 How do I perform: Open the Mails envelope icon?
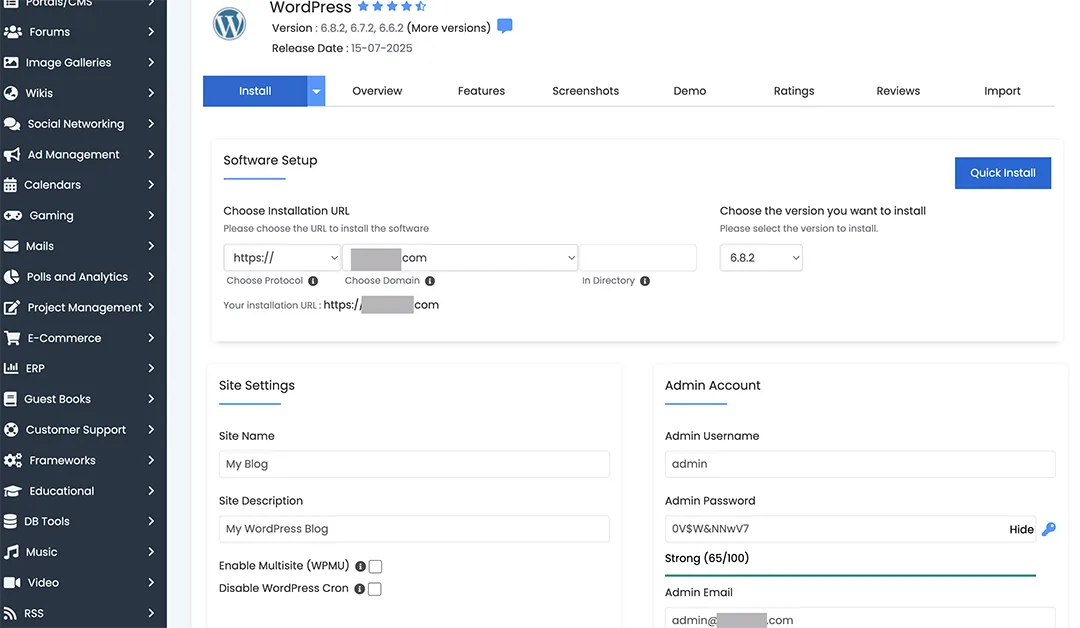11,246
